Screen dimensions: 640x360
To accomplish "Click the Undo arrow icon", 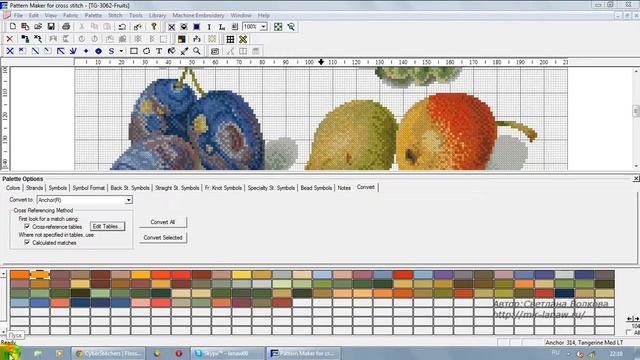I will pyautogui.click(x=122, y=27).
